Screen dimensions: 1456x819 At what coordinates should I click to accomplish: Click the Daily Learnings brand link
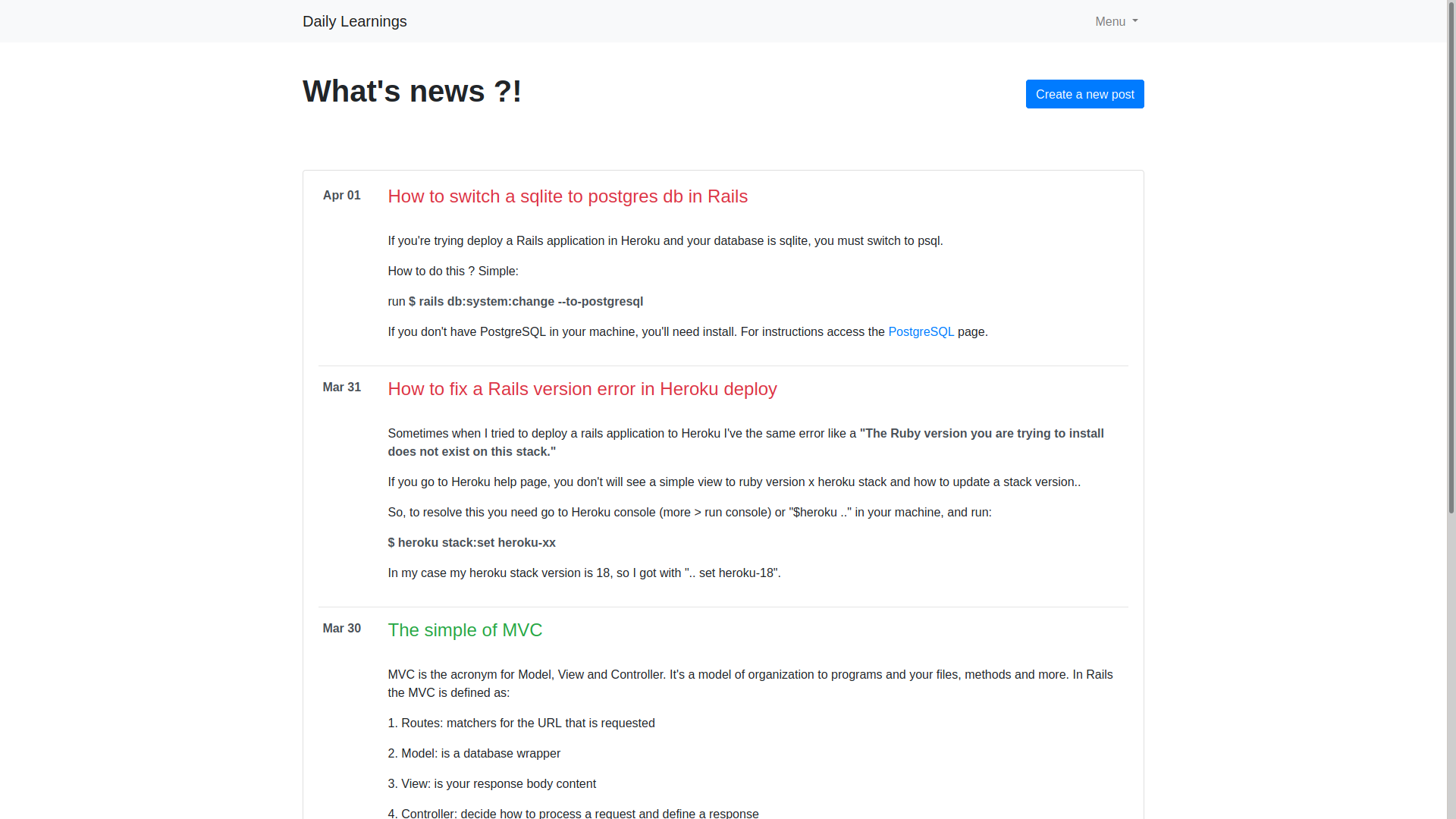(354, 21)
